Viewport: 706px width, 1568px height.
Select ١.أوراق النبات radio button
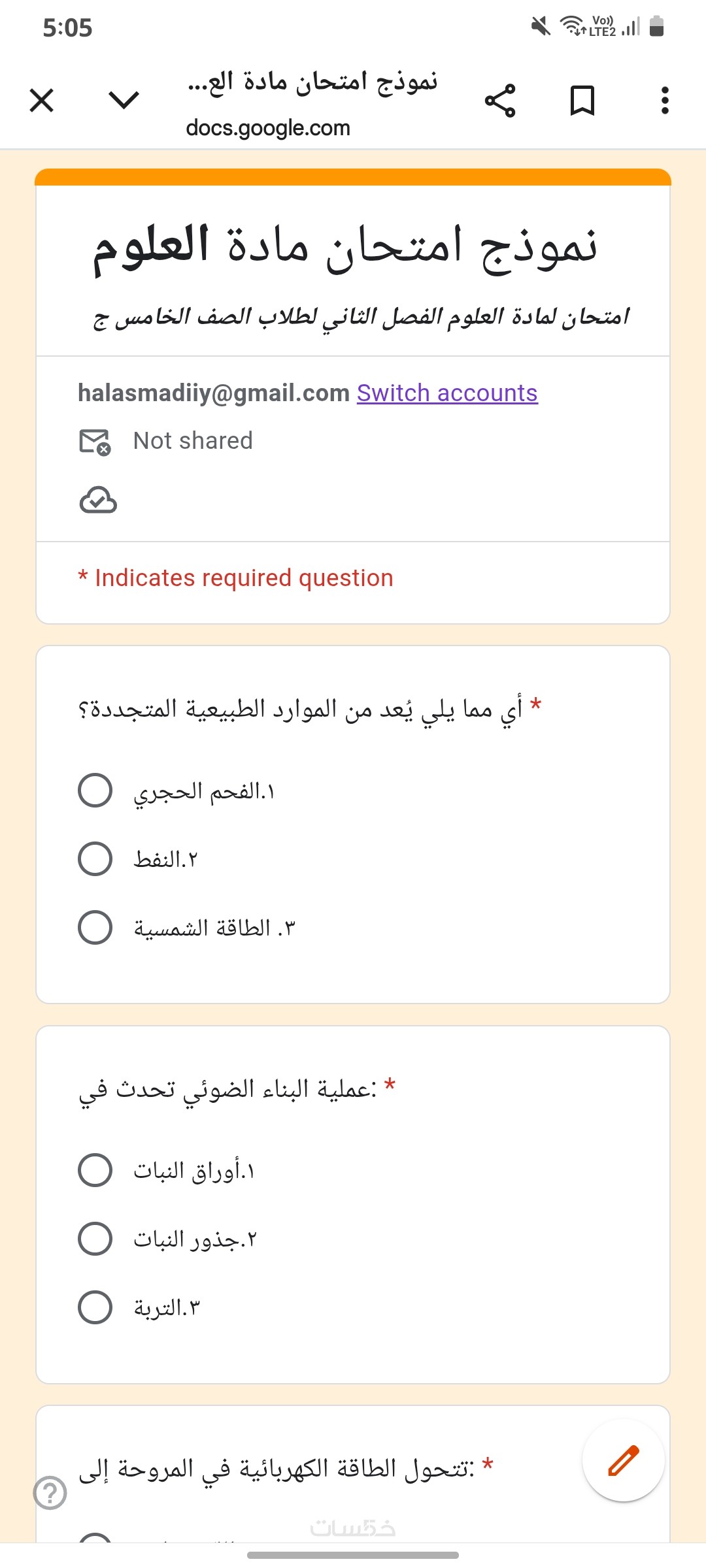point(95,1169)
